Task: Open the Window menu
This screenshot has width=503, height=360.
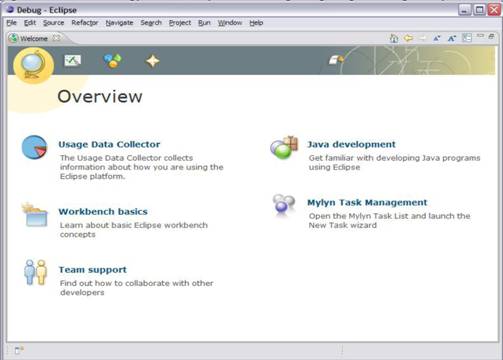Action: tap(230, 23)
